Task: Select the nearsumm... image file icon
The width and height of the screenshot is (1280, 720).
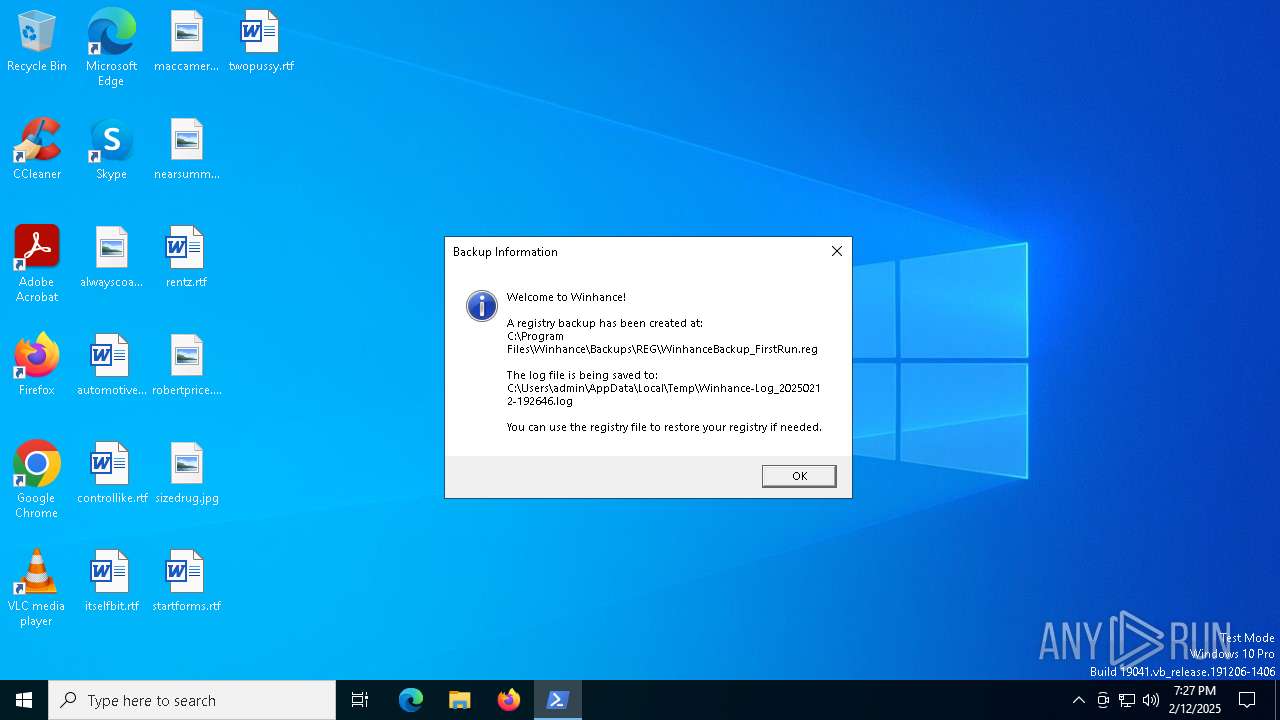Action: pyautogui.click(x=186, y=149)
